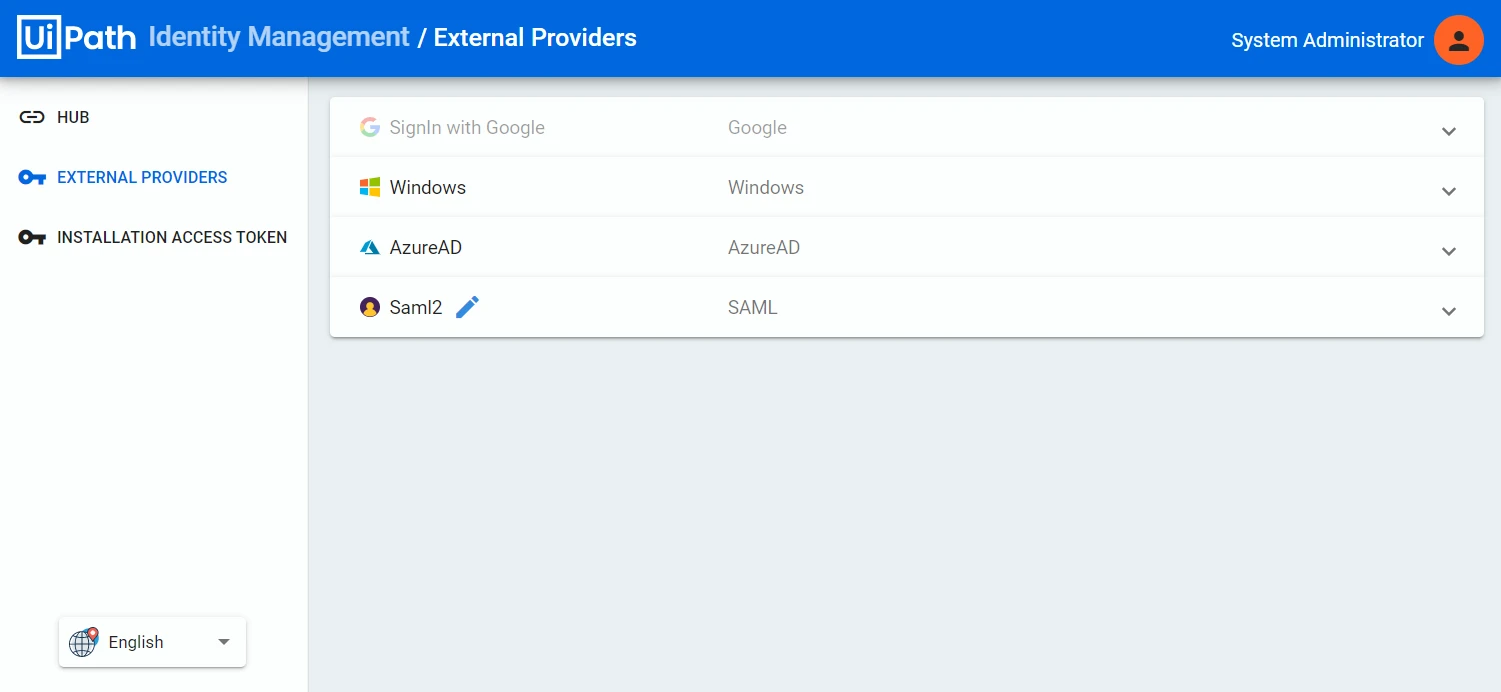Screen dimensions: 1501x692
Task: Click the System Administrator name
Action: click(1327, 40)
